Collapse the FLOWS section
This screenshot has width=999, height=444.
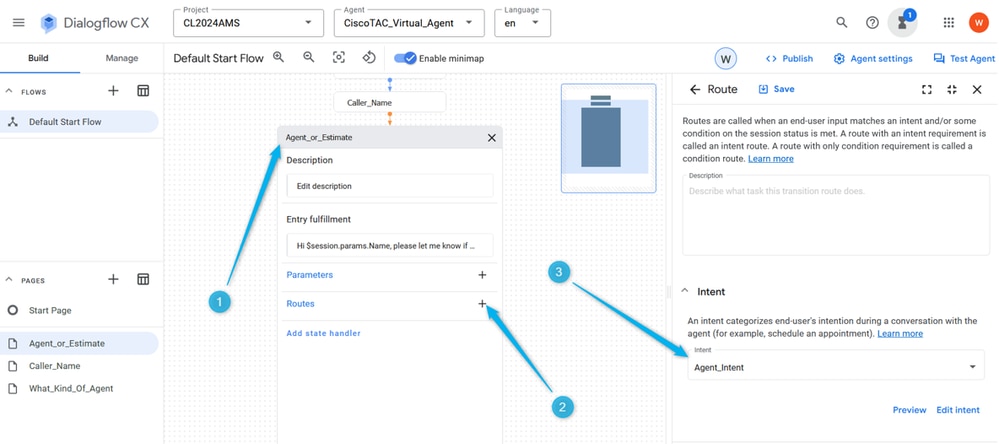(x=9, y=92)
